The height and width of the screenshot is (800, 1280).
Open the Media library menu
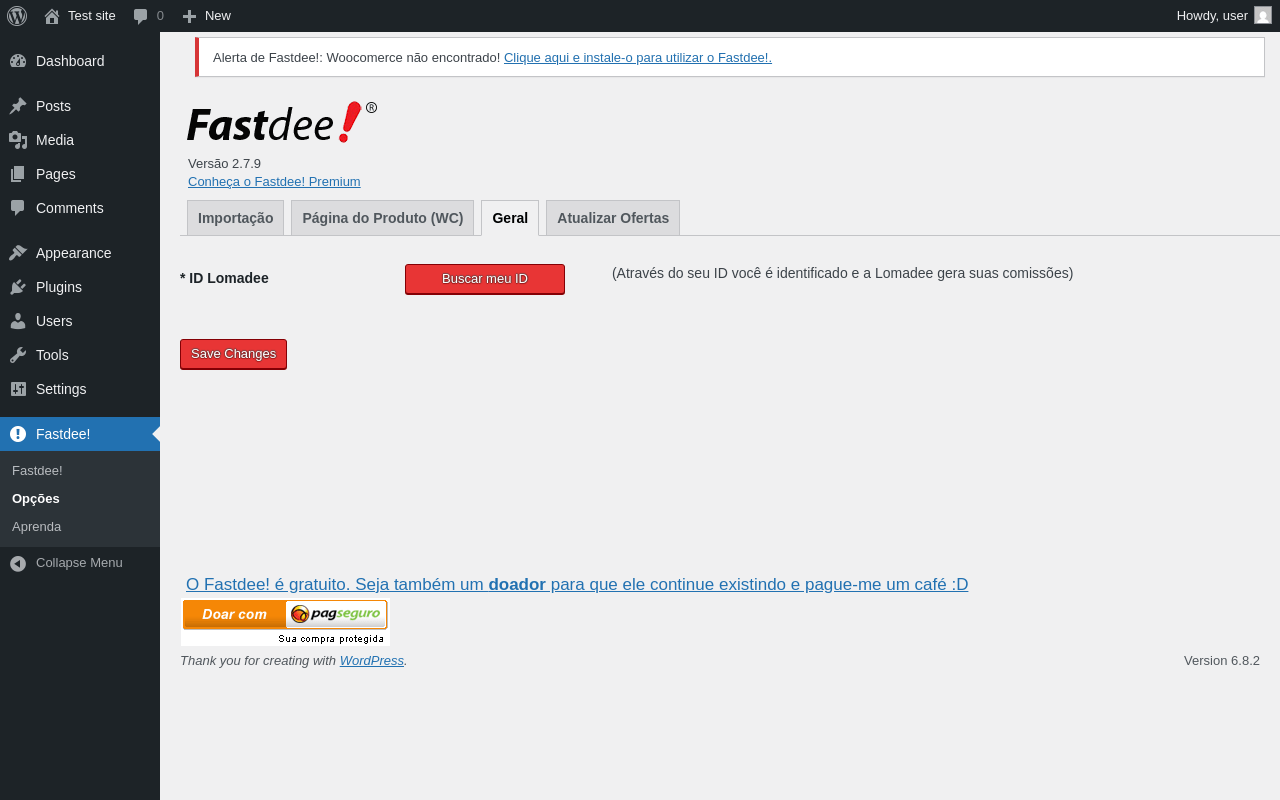point(80,140)
